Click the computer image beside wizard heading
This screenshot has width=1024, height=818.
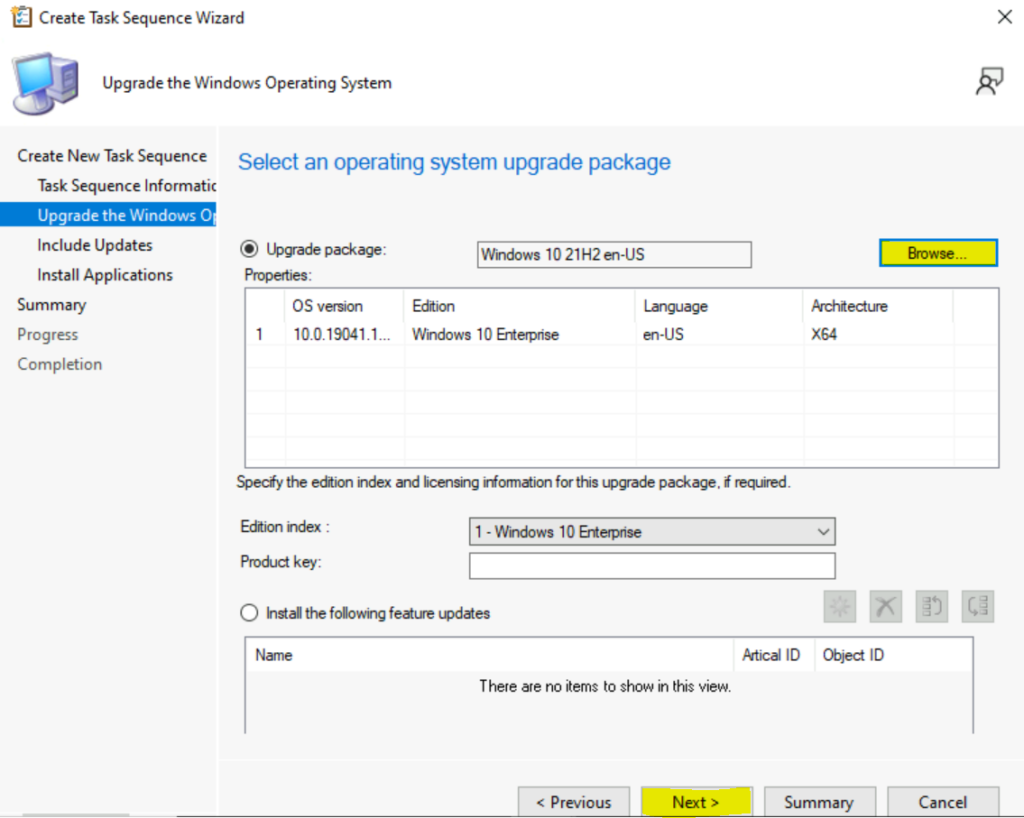[x=44, y=84]
